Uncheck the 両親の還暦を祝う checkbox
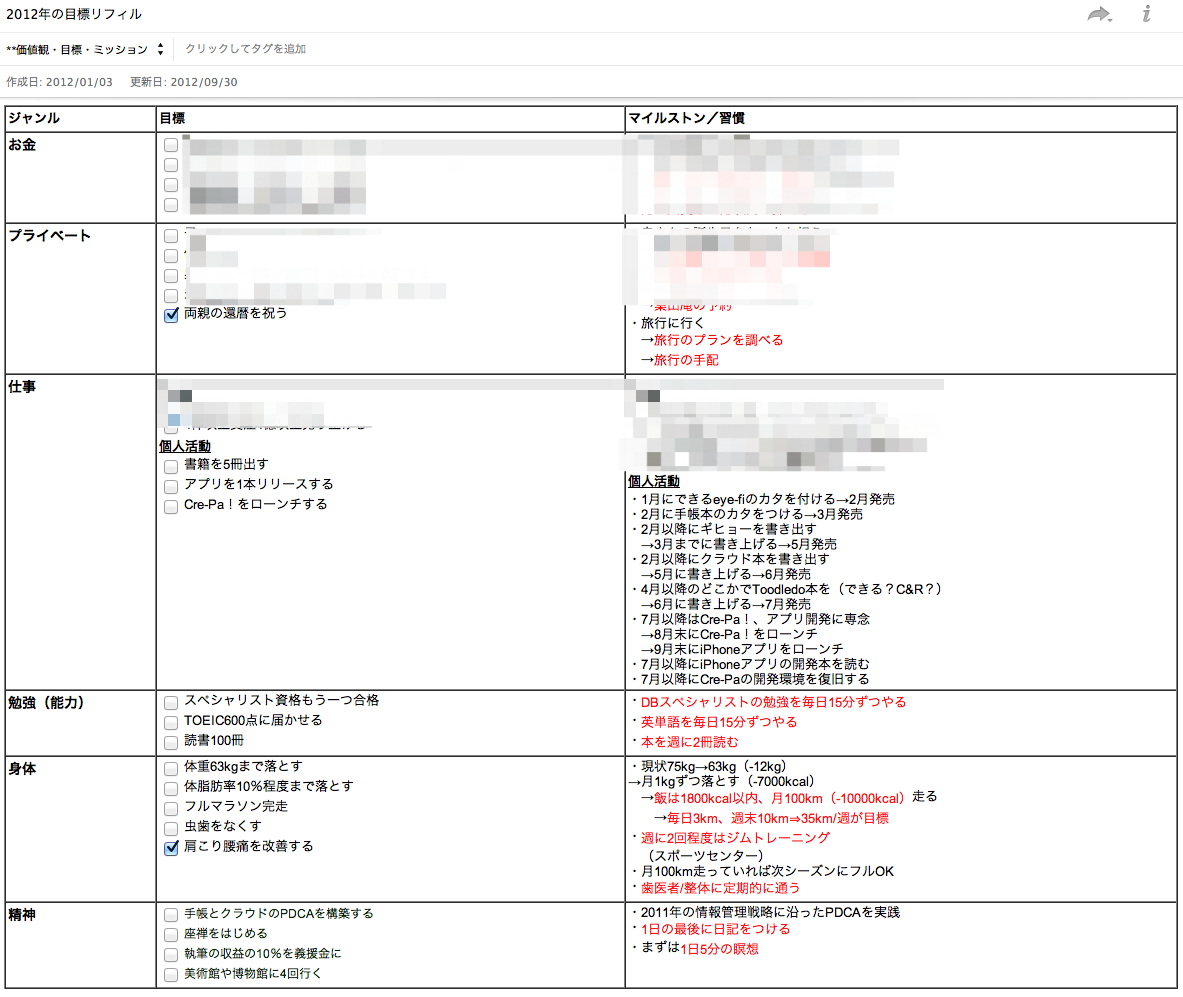This screenshot has width=1183, height=997. (171, 315)
